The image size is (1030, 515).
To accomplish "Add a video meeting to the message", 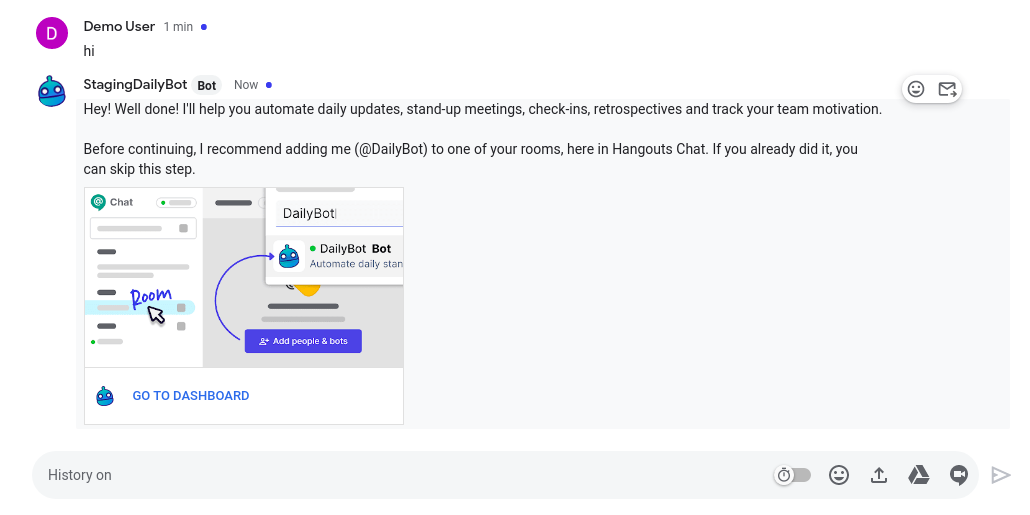I will pos(959,475).
